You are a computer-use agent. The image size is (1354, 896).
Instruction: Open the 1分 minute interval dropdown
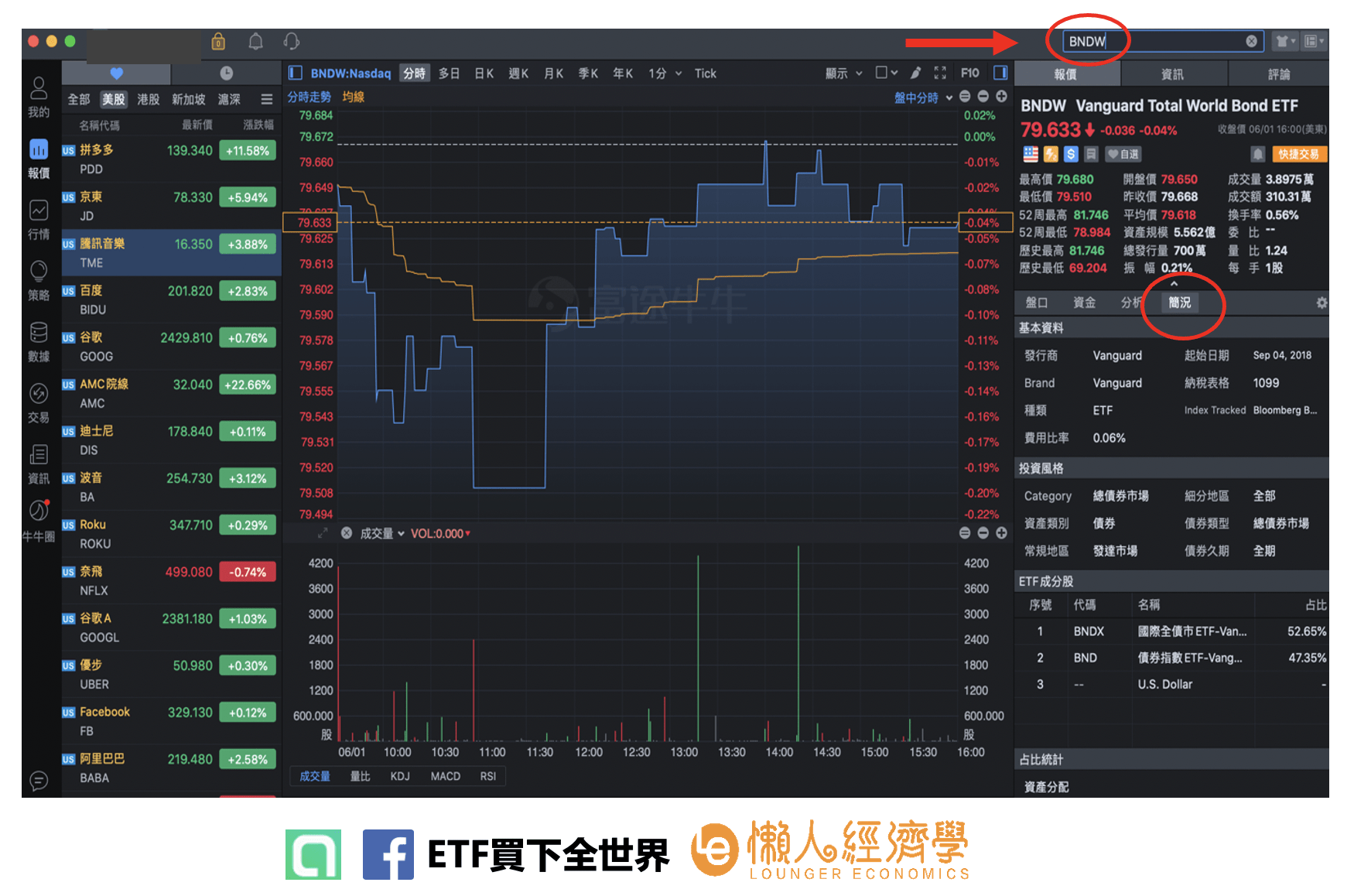(665, 73)
